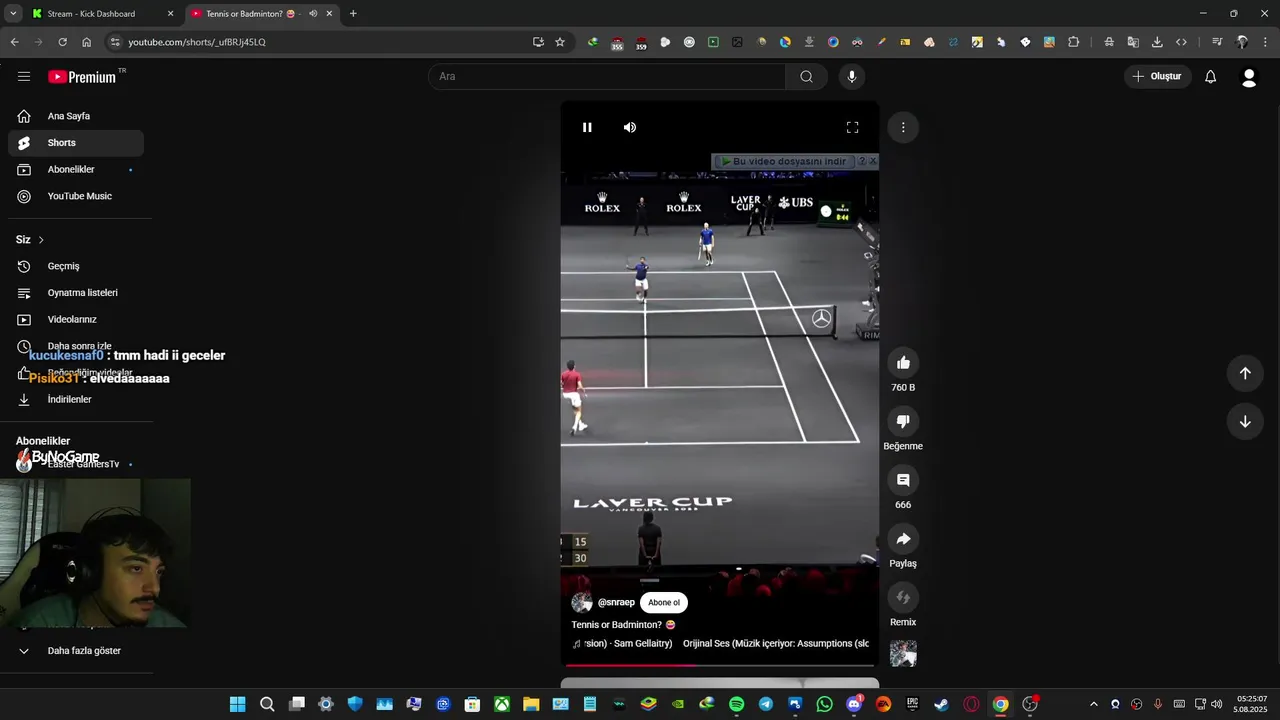This screenshot has height=720, width=1280.
Task: Open the account avatar menu
Action: click(x=1248, y=77)
